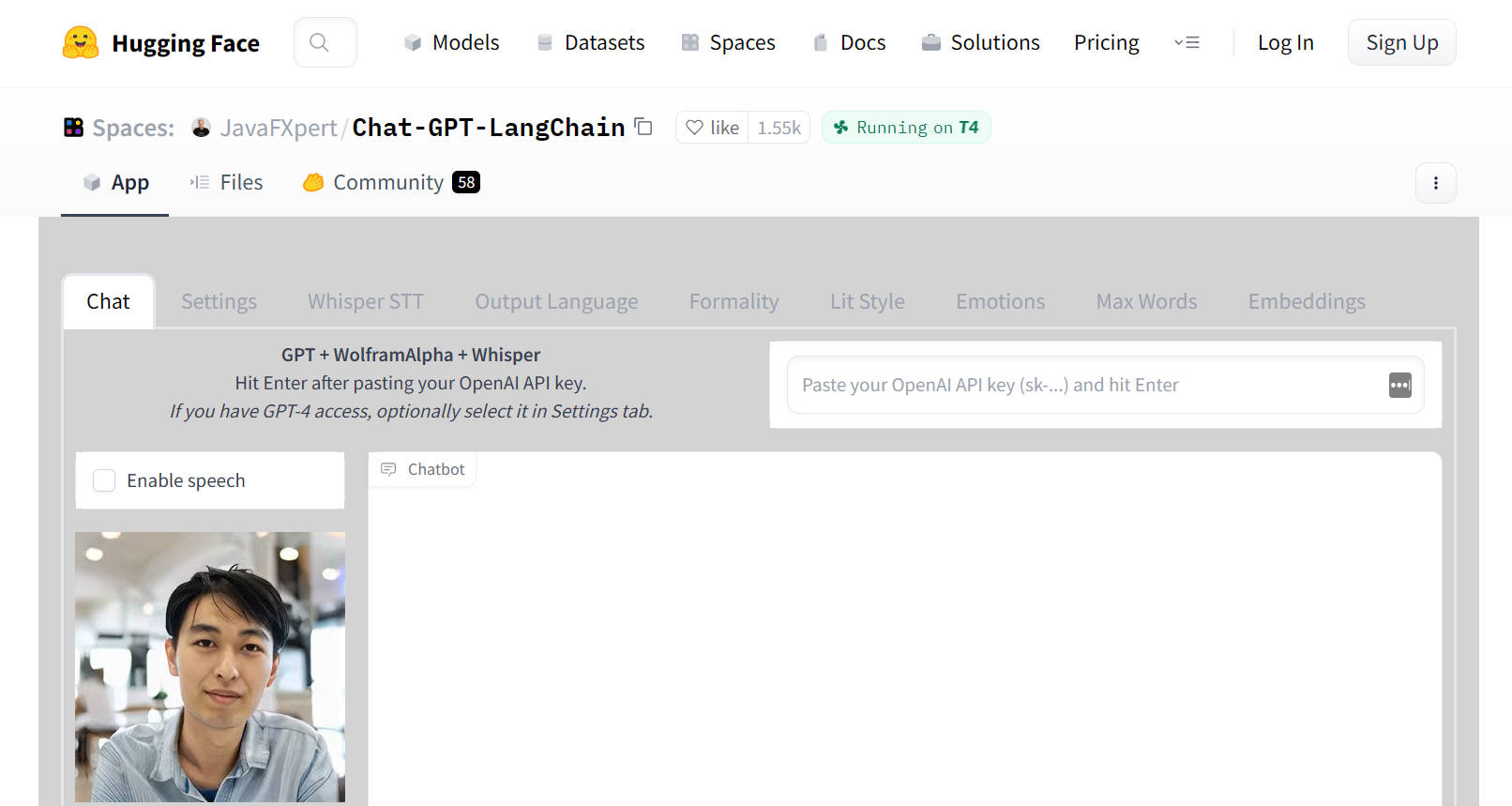Open the Emotions tab

[x=1000, y=301]
